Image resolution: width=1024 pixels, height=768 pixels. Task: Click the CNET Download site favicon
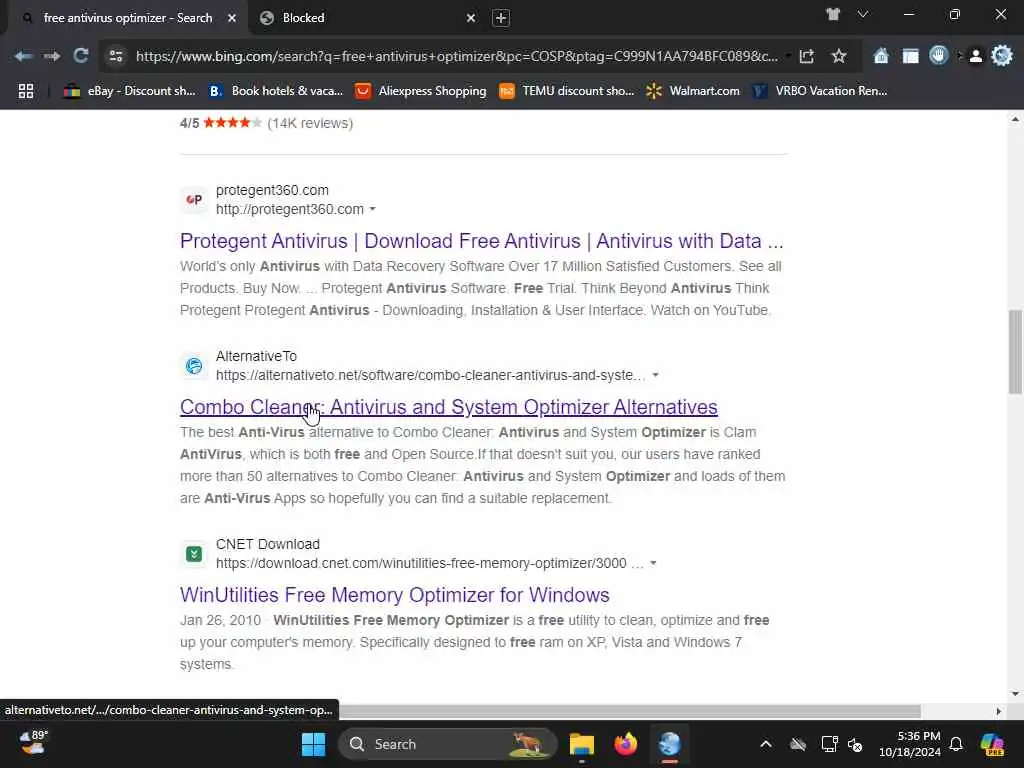point(194,554)
